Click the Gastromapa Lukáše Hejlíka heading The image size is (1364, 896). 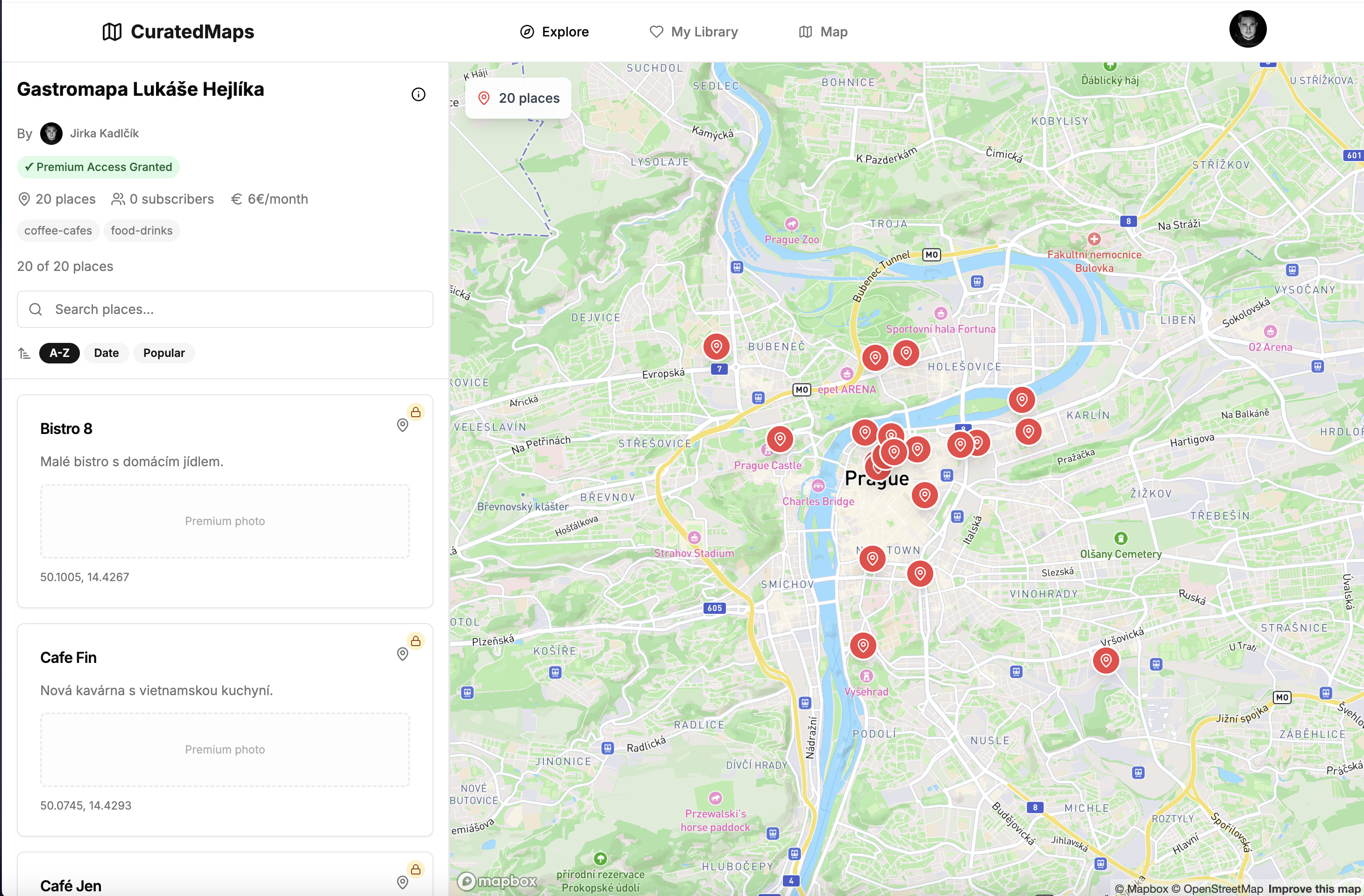tap(141, 89)
